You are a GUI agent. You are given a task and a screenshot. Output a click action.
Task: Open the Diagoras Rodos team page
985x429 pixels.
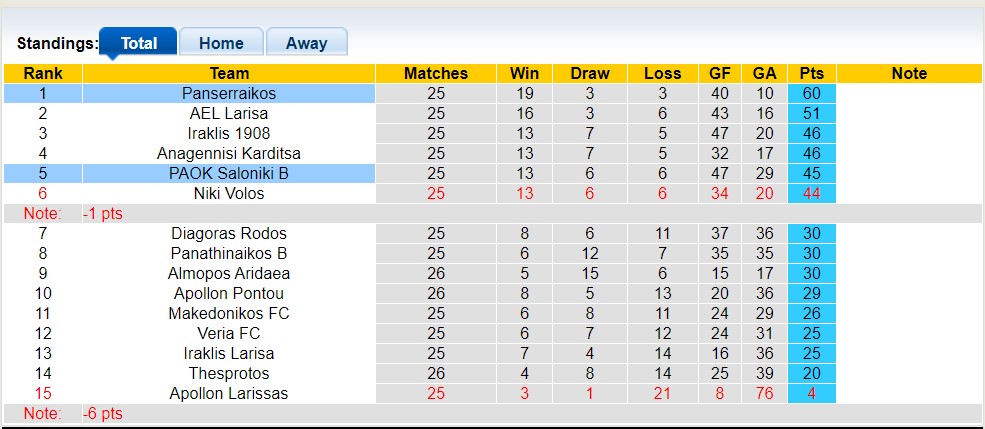[x=229, y=233]
